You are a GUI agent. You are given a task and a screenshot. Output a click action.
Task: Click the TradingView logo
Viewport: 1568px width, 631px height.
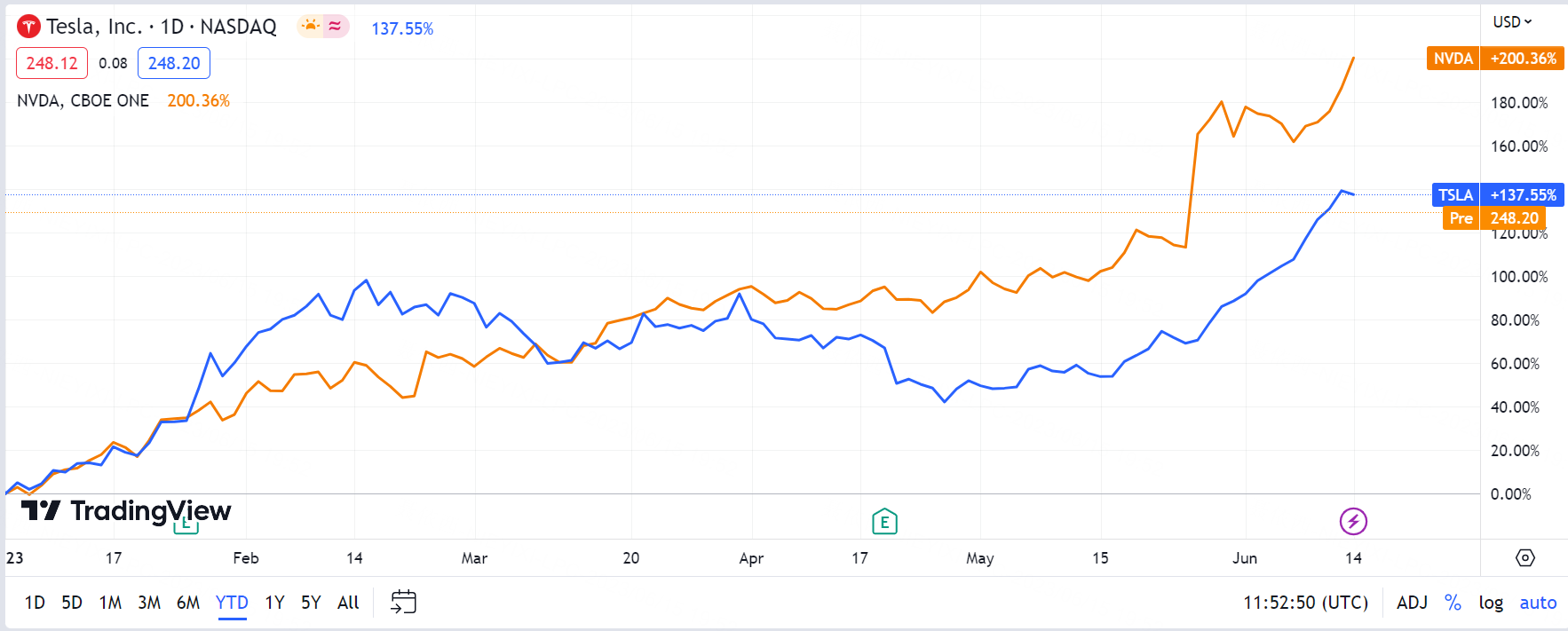126,510
